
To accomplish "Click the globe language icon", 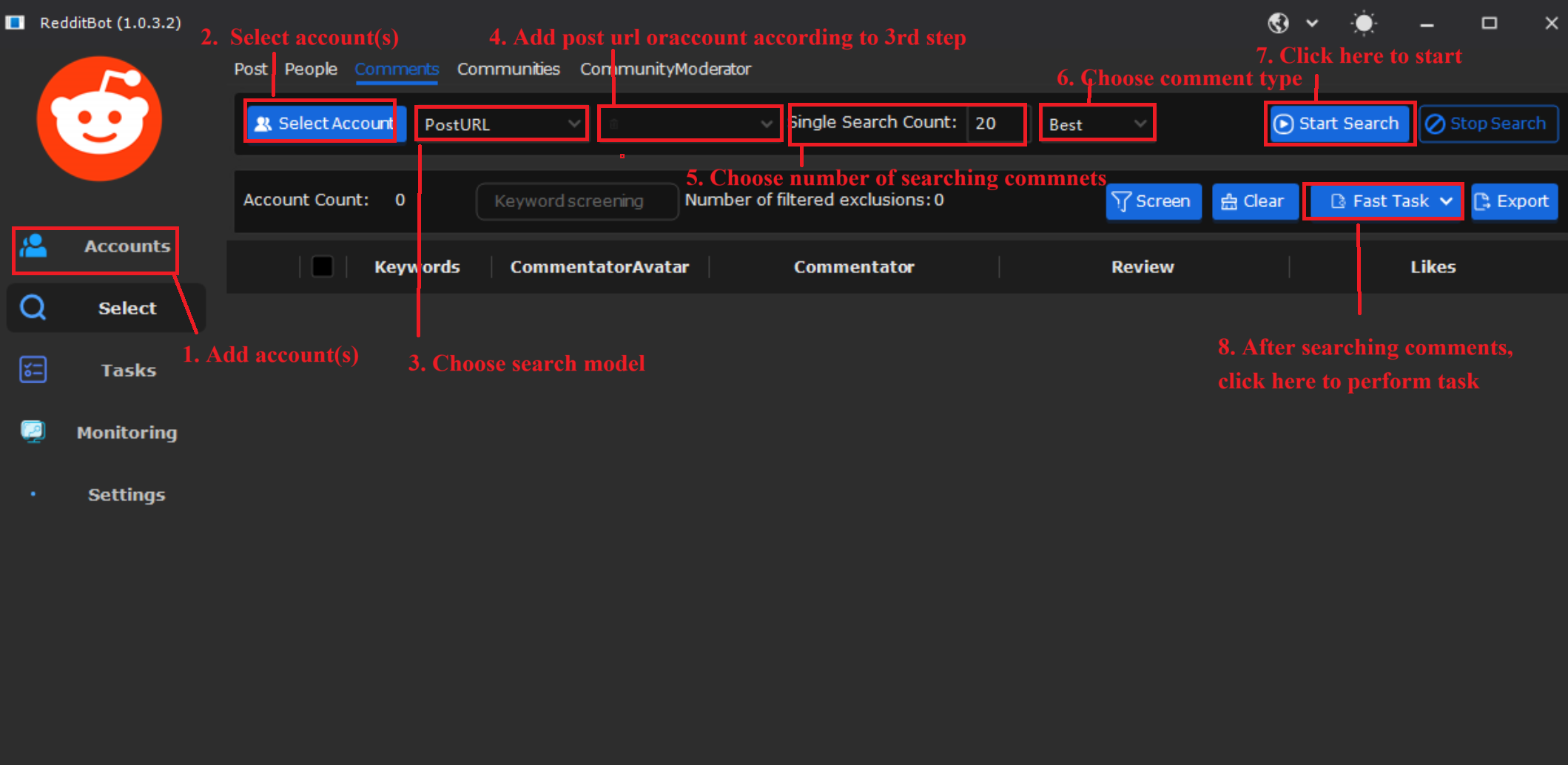I will 1278,23.
